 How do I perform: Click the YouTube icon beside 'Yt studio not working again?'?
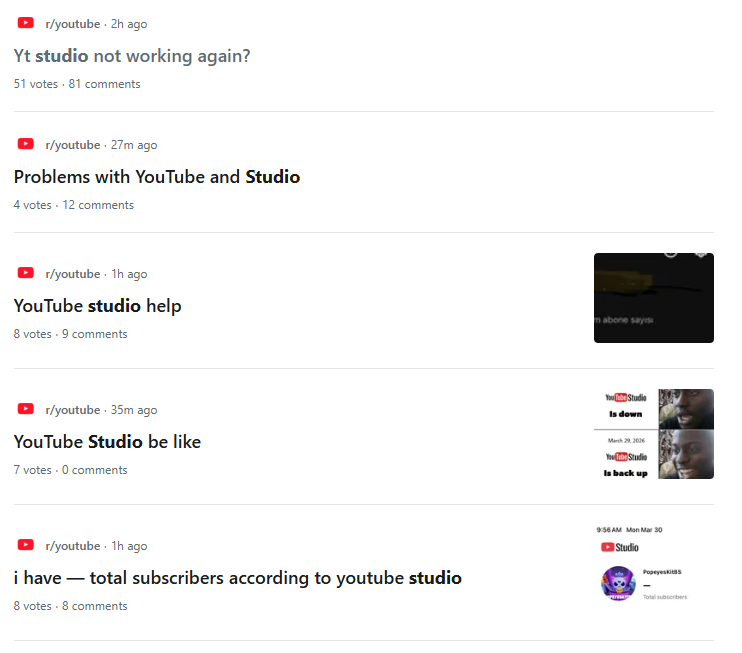(26, 23)
